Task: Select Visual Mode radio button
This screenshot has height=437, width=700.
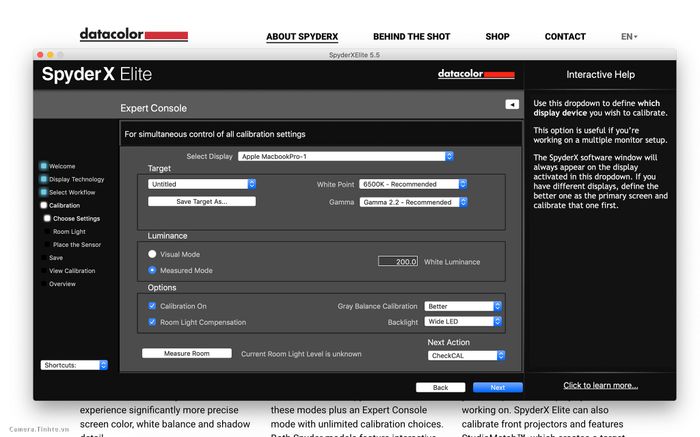Action: [152, 254]
